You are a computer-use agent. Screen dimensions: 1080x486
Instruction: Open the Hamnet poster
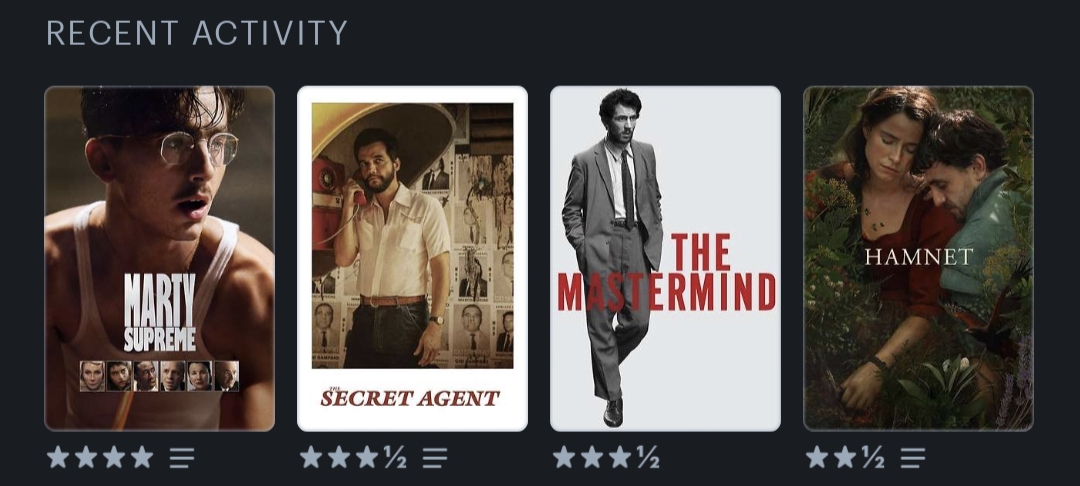(x=918, y=258)
